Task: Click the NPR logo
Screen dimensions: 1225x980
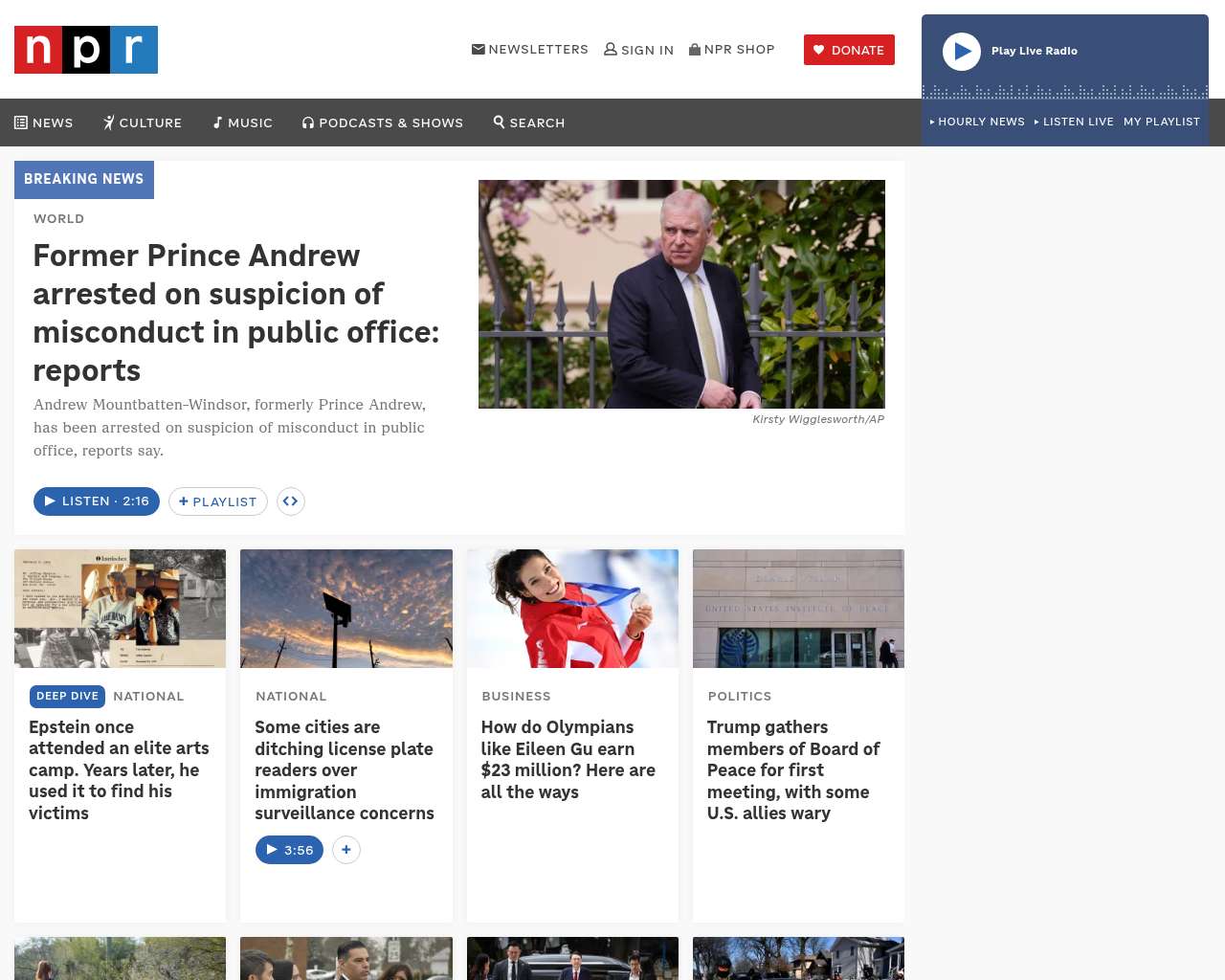Action: (86, 50)
